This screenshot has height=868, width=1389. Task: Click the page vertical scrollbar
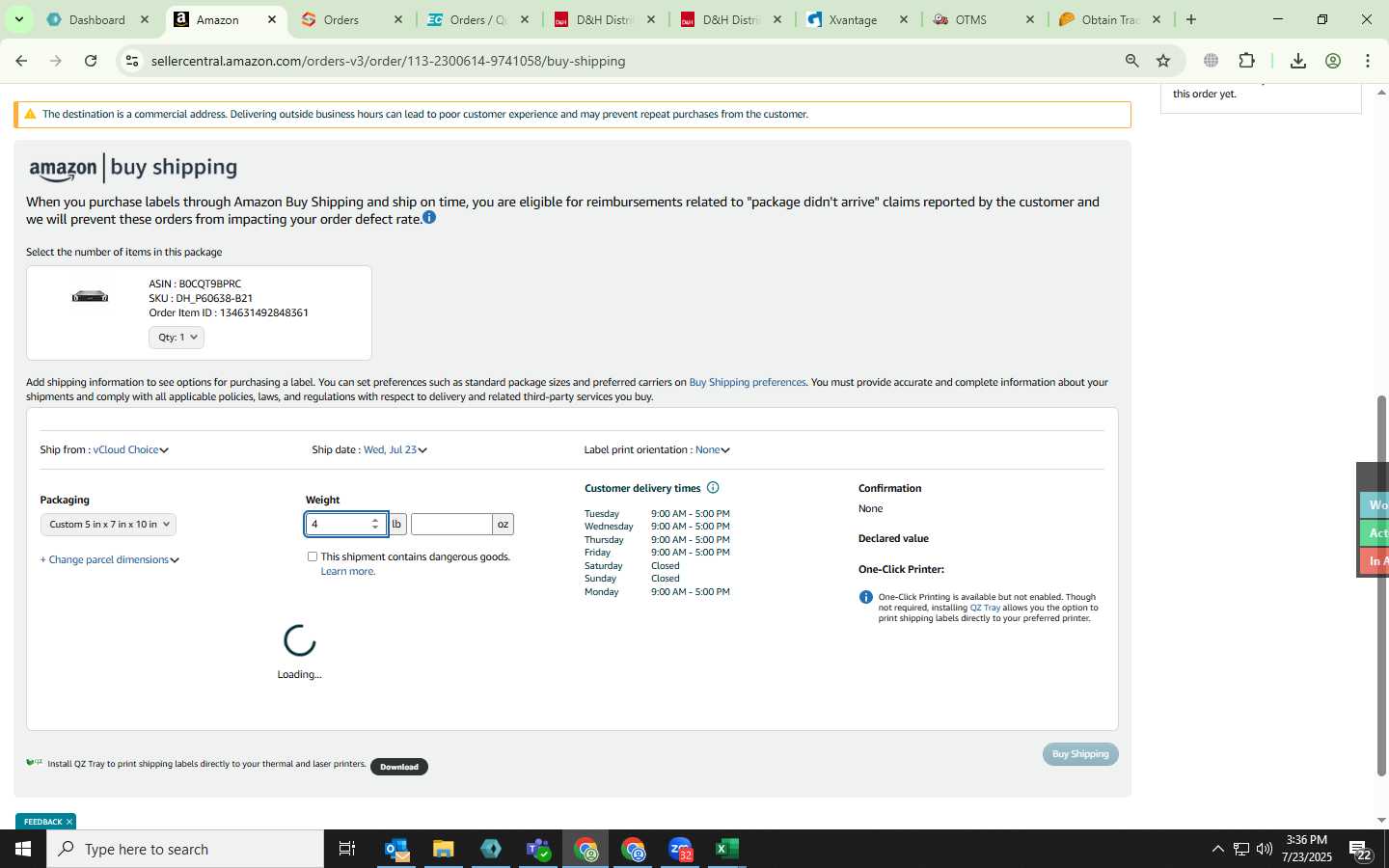(x=1381, y=584)
